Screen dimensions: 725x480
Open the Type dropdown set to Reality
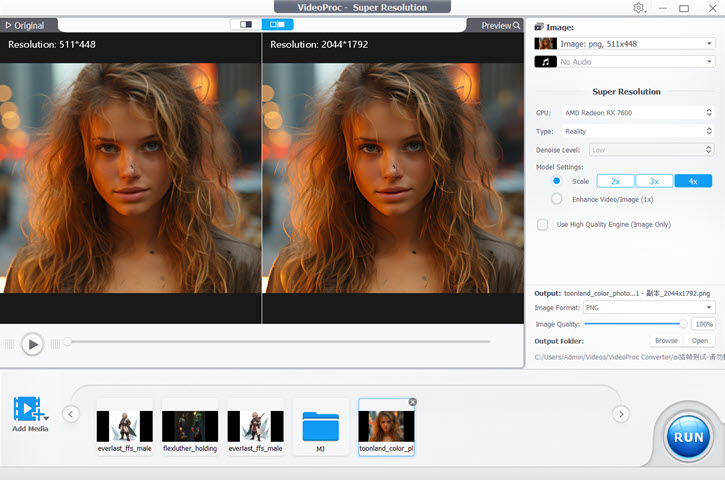click(636, 131)
